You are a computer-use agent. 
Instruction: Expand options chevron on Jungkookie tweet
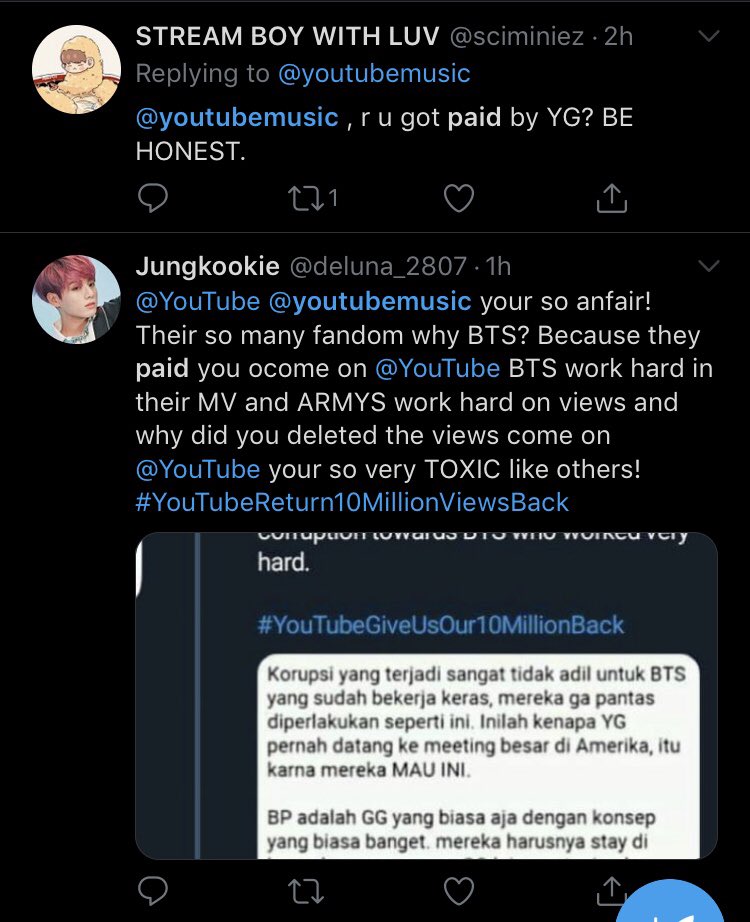tap(709, 266)
